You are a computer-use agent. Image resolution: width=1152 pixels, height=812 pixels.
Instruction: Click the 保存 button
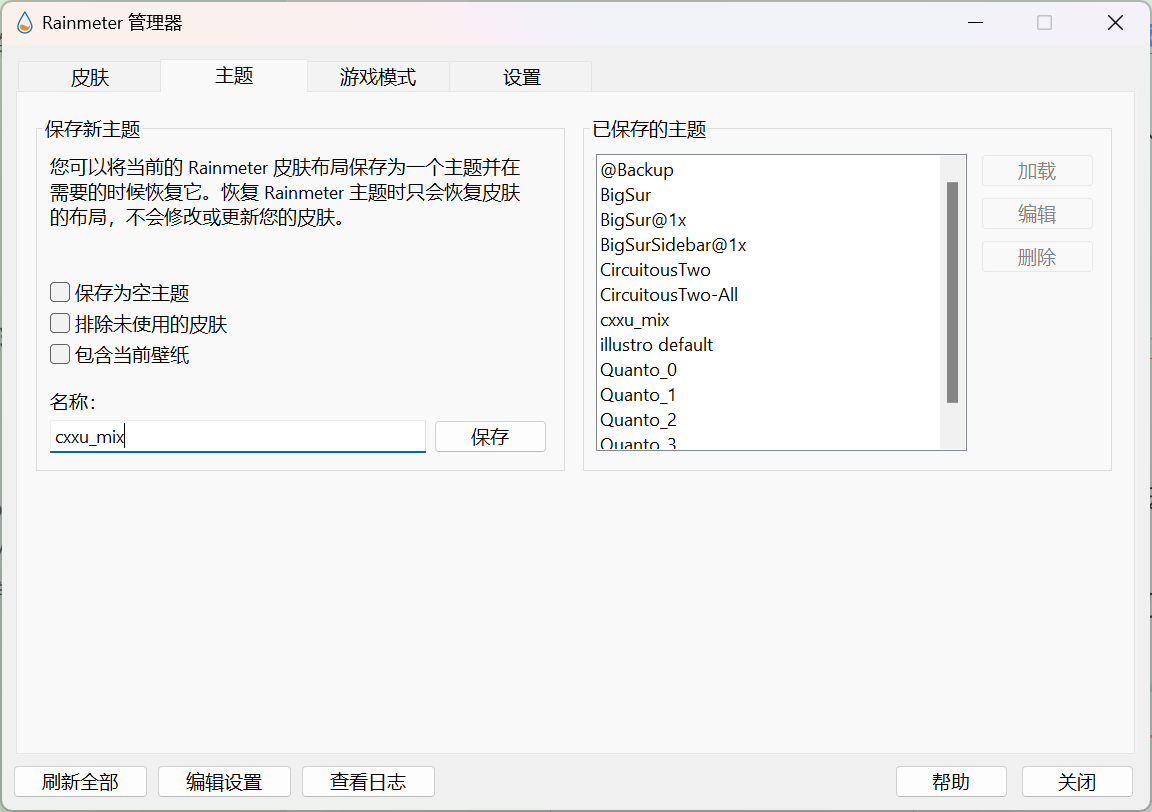coord(490,436)
